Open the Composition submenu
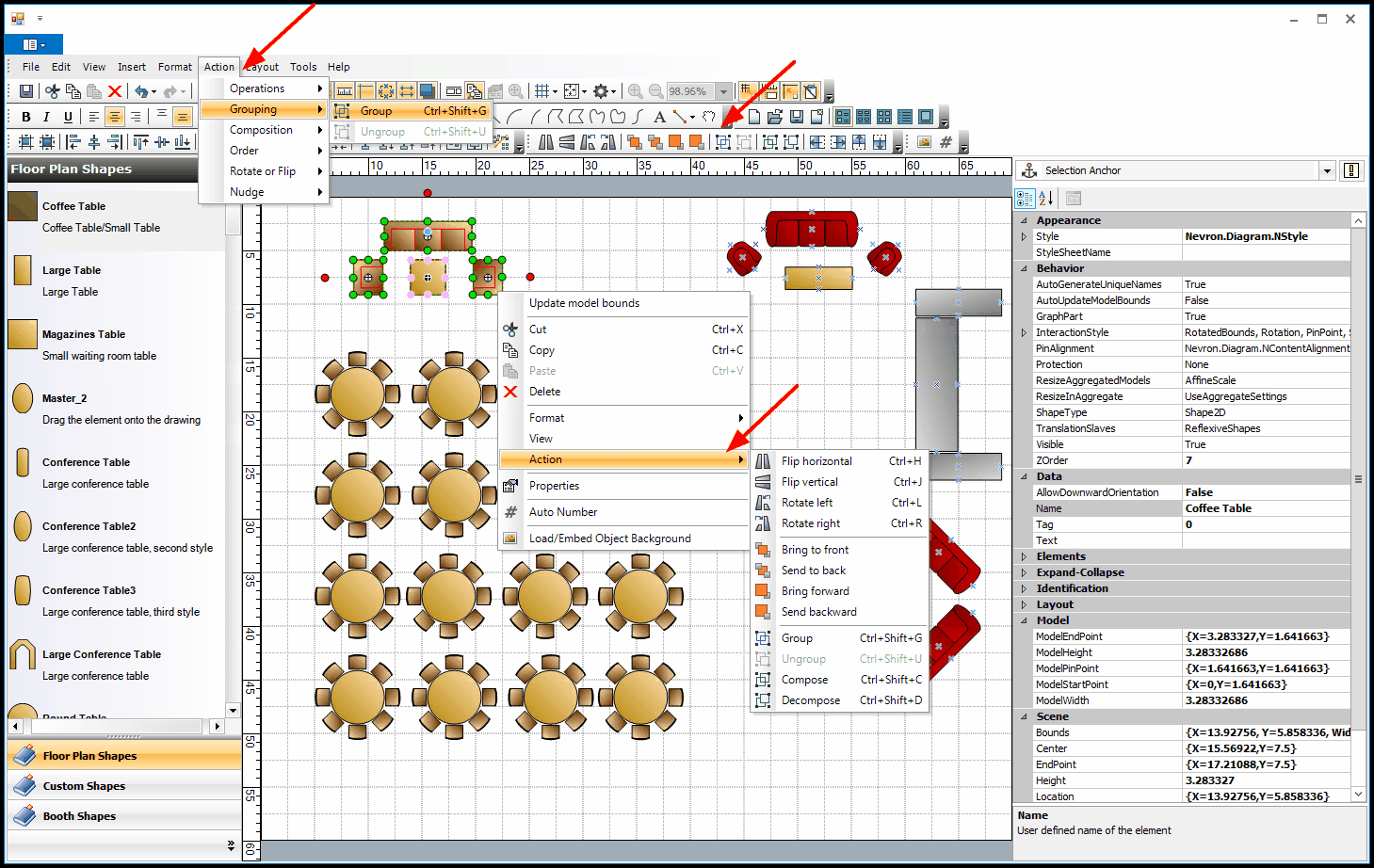Viewport: 1374px width, 868px height. [x=264, y=130]
